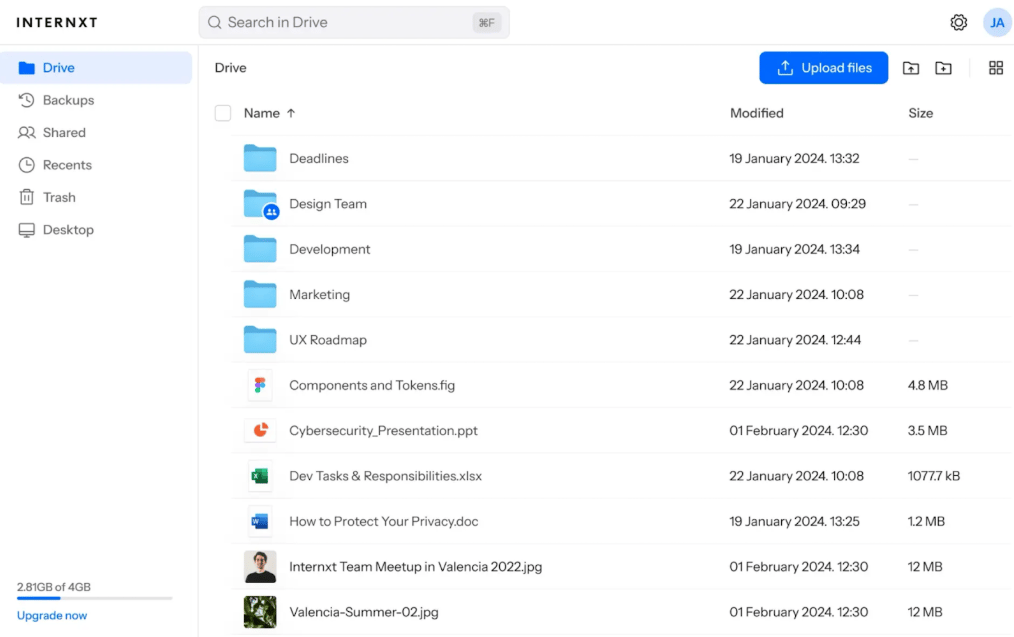Upload a folder via the folder upload icon
Viewport: 1014px width, 637px height.
(911, 67)
